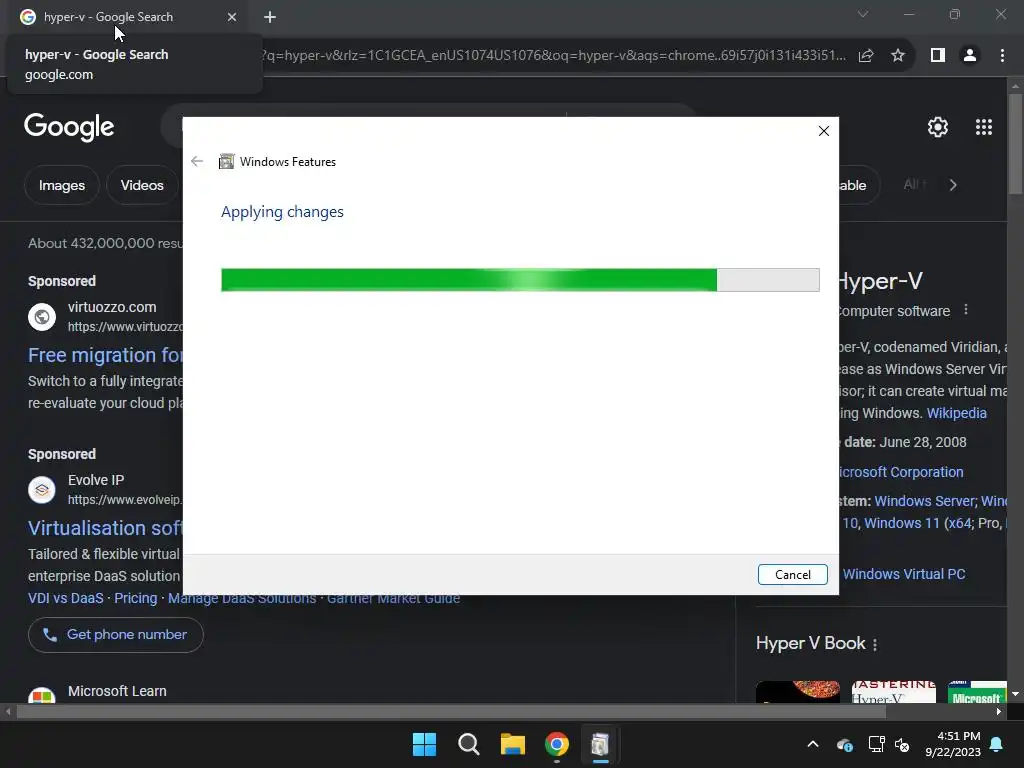Select the Images search filter
Viewport: 1024px width, 768px height.
61,185
